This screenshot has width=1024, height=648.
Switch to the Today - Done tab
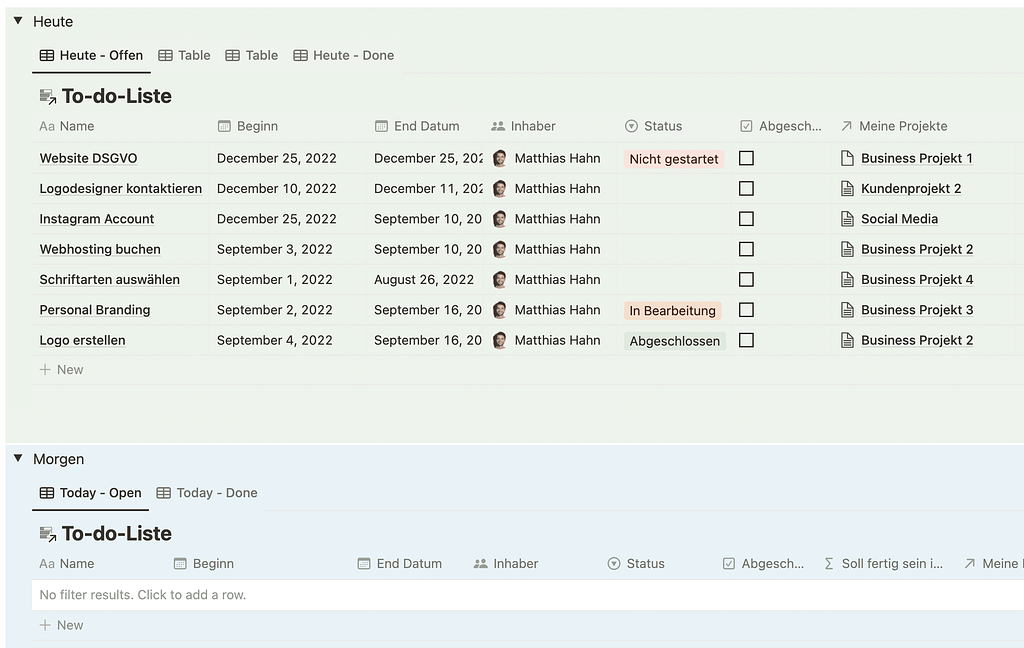tap(207, 493)
